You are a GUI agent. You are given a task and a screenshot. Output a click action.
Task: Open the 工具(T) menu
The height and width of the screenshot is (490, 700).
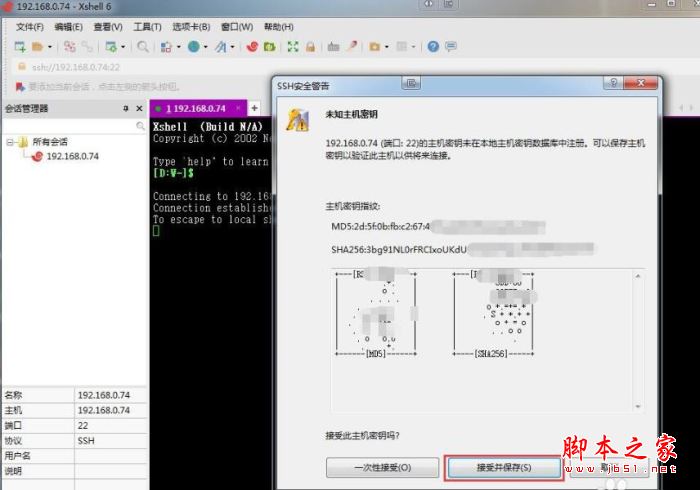tap(147, 27)
